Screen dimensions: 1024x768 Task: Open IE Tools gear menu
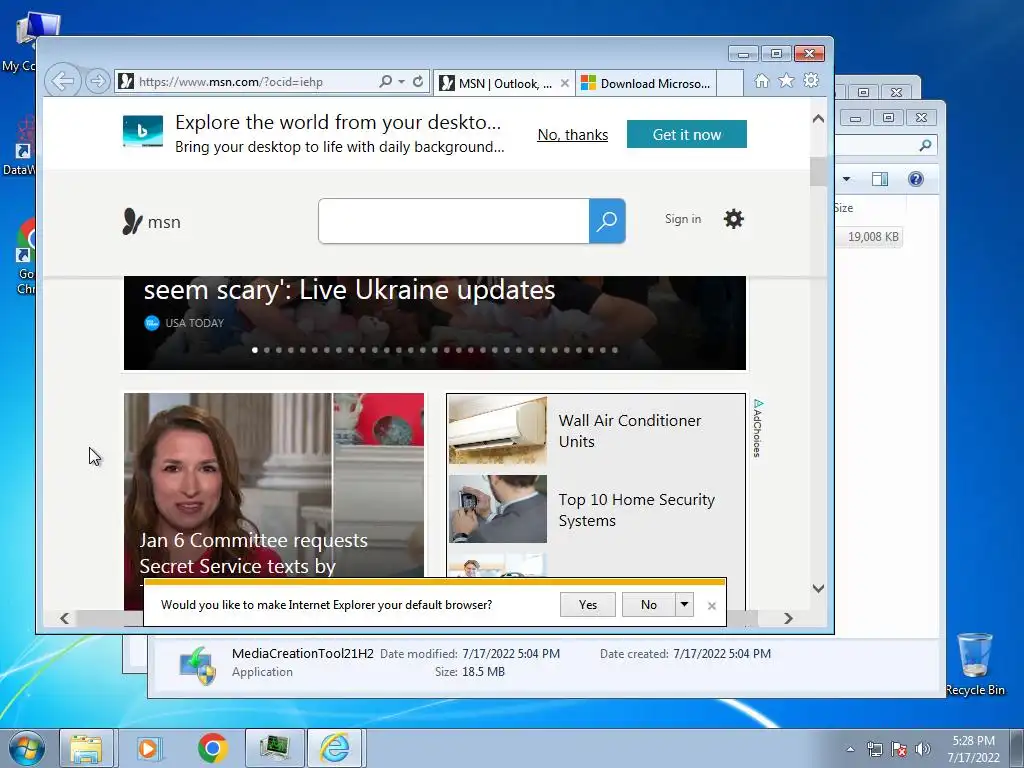click(811, 80)
